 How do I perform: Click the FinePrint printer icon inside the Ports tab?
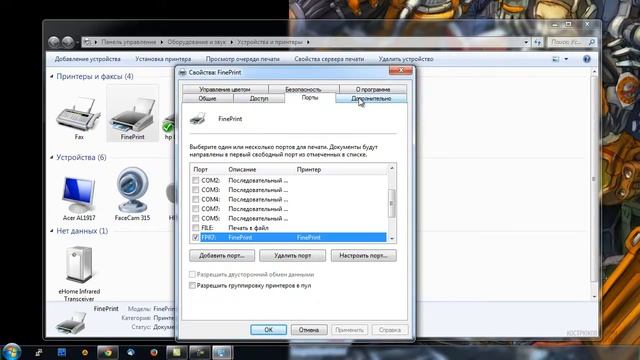coord(198,119)
